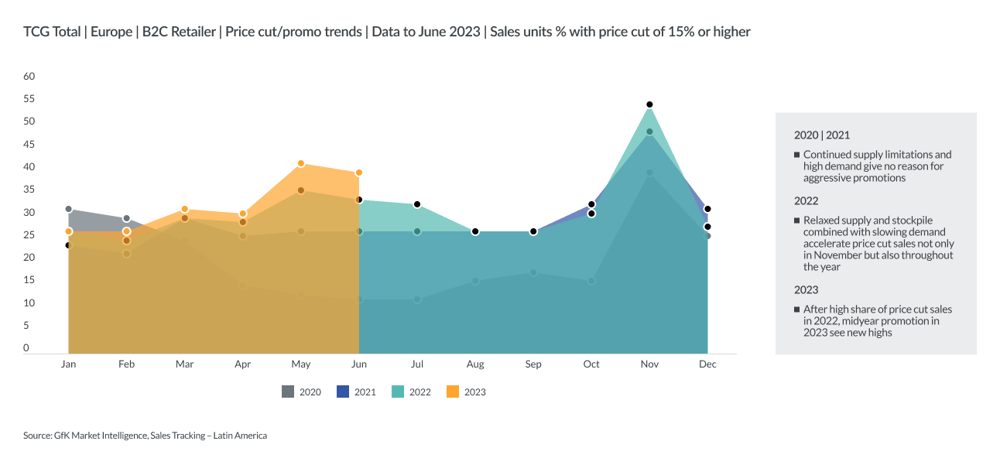Click the bullet beside "Continued supply limitations"
This screenshot has height=465, width=1000.
click(797, 155)
